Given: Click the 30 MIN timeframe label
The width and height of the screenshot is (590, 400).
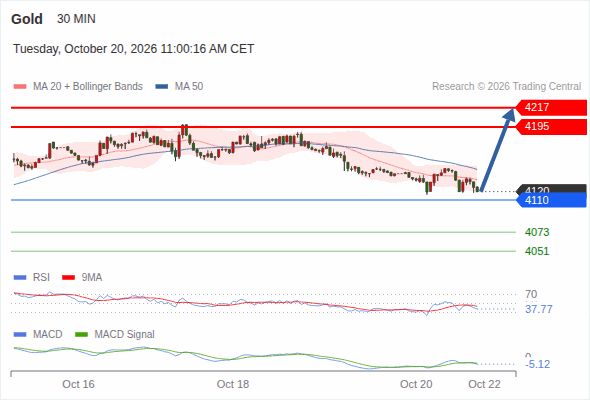Looking at the screenshot, I should pyautogui.click(x=76, y=19).
